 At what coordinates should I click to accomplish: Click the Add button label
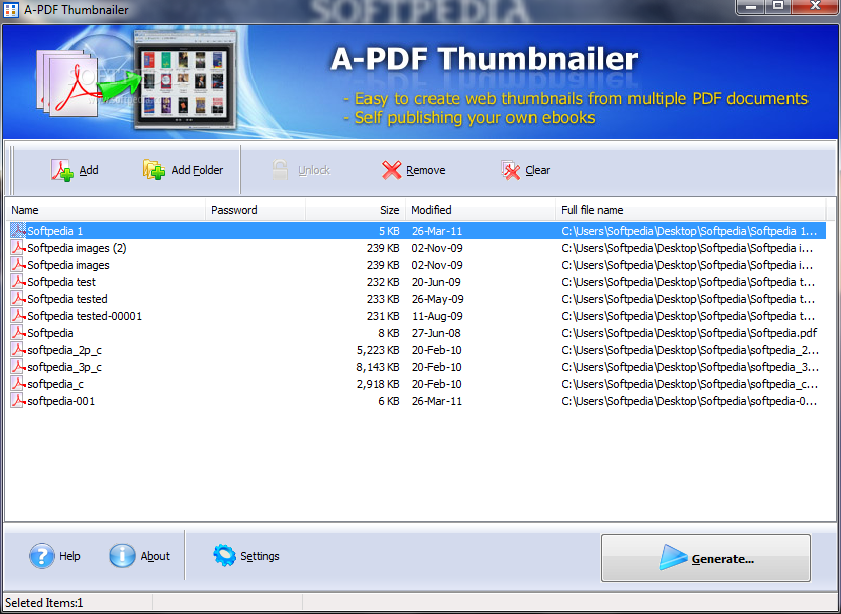89,170
